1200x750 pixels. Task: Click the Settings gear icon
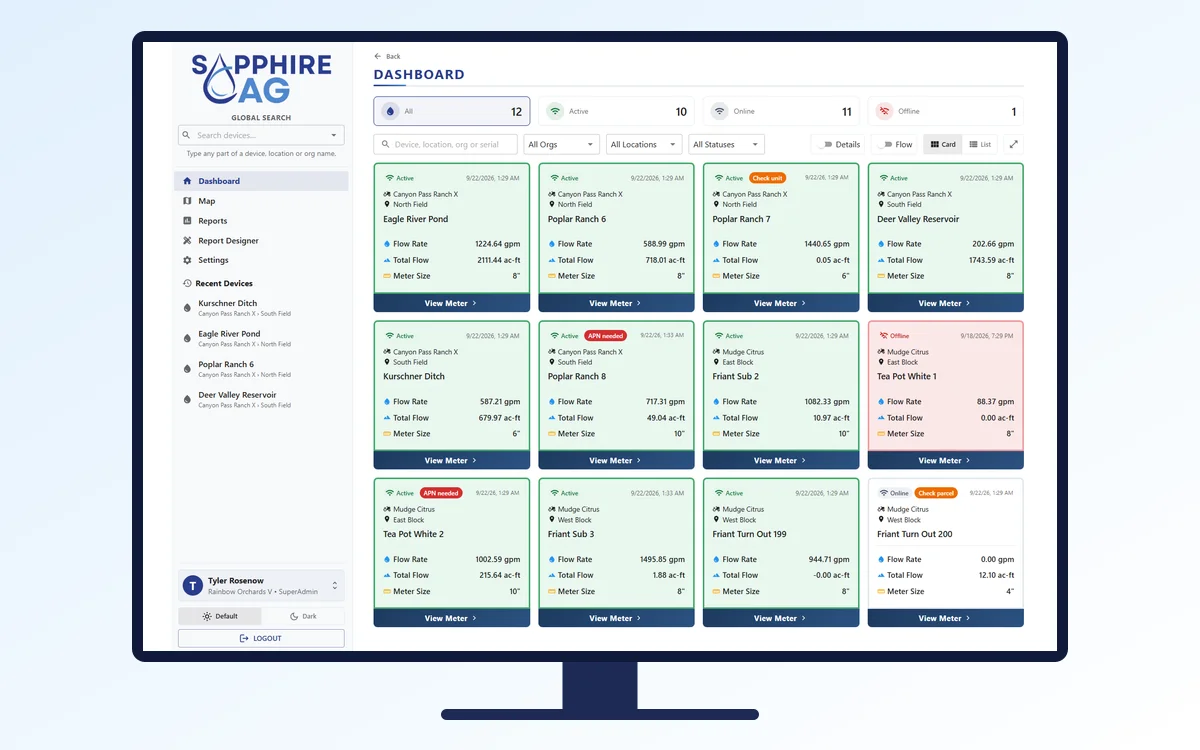187,260
